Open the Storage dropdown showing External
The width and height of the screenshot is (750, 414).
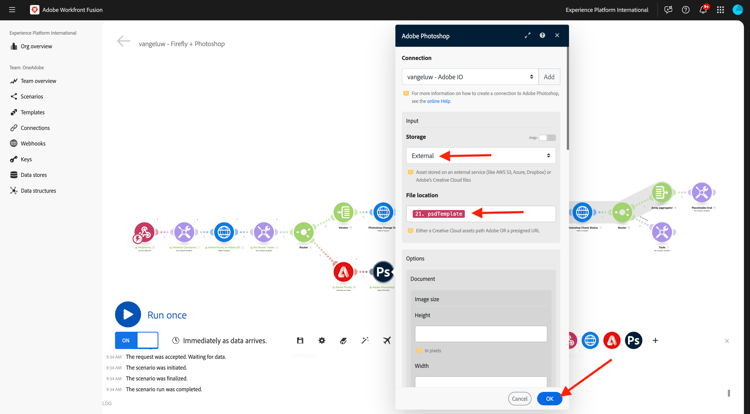tap(481, 155)
